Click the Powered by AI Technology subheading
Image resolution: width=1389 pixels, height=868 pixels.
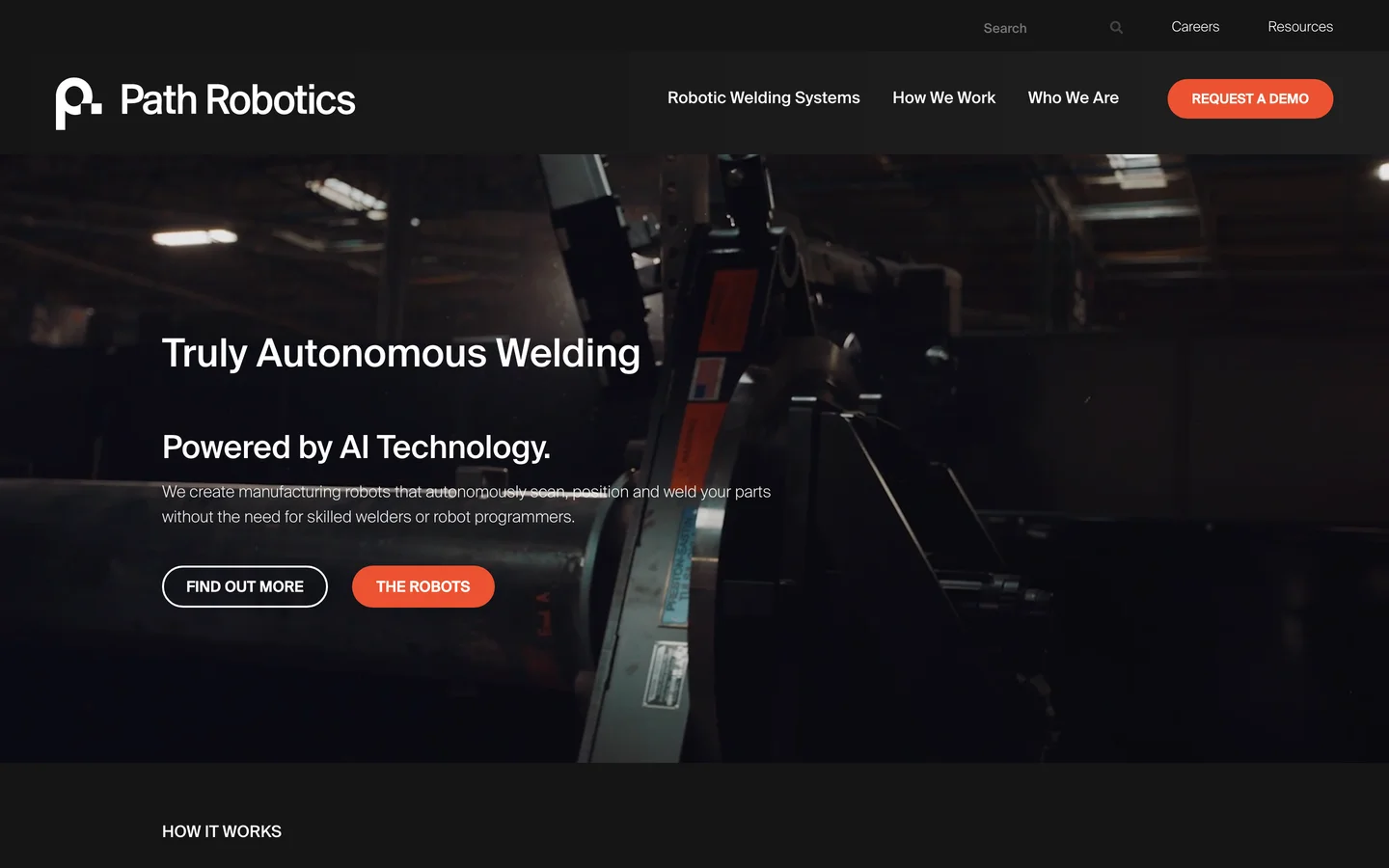(356, 448)
